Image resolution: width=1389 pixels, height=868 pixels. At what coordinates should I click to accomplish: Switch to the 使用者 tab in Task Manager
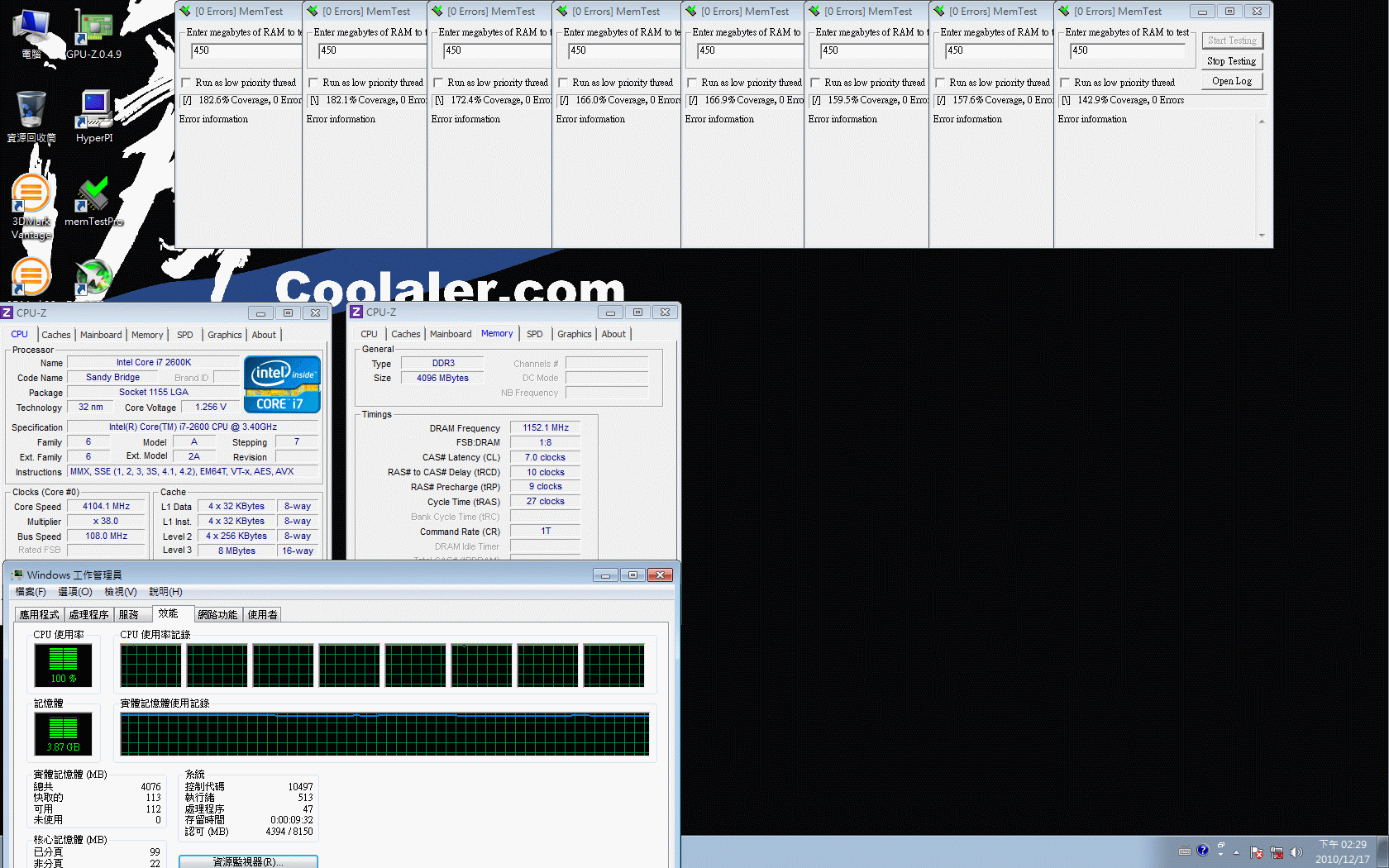pyautogui.click(x=263, y=615)
